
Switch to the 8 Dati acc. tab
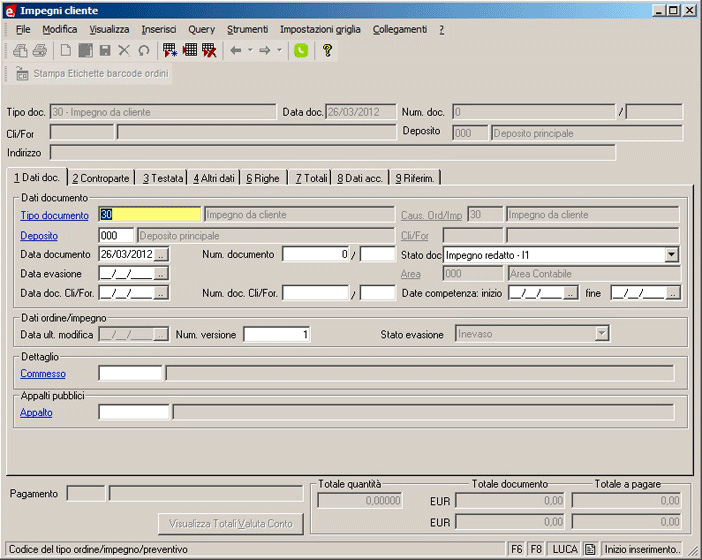click(x=360, y=178)
